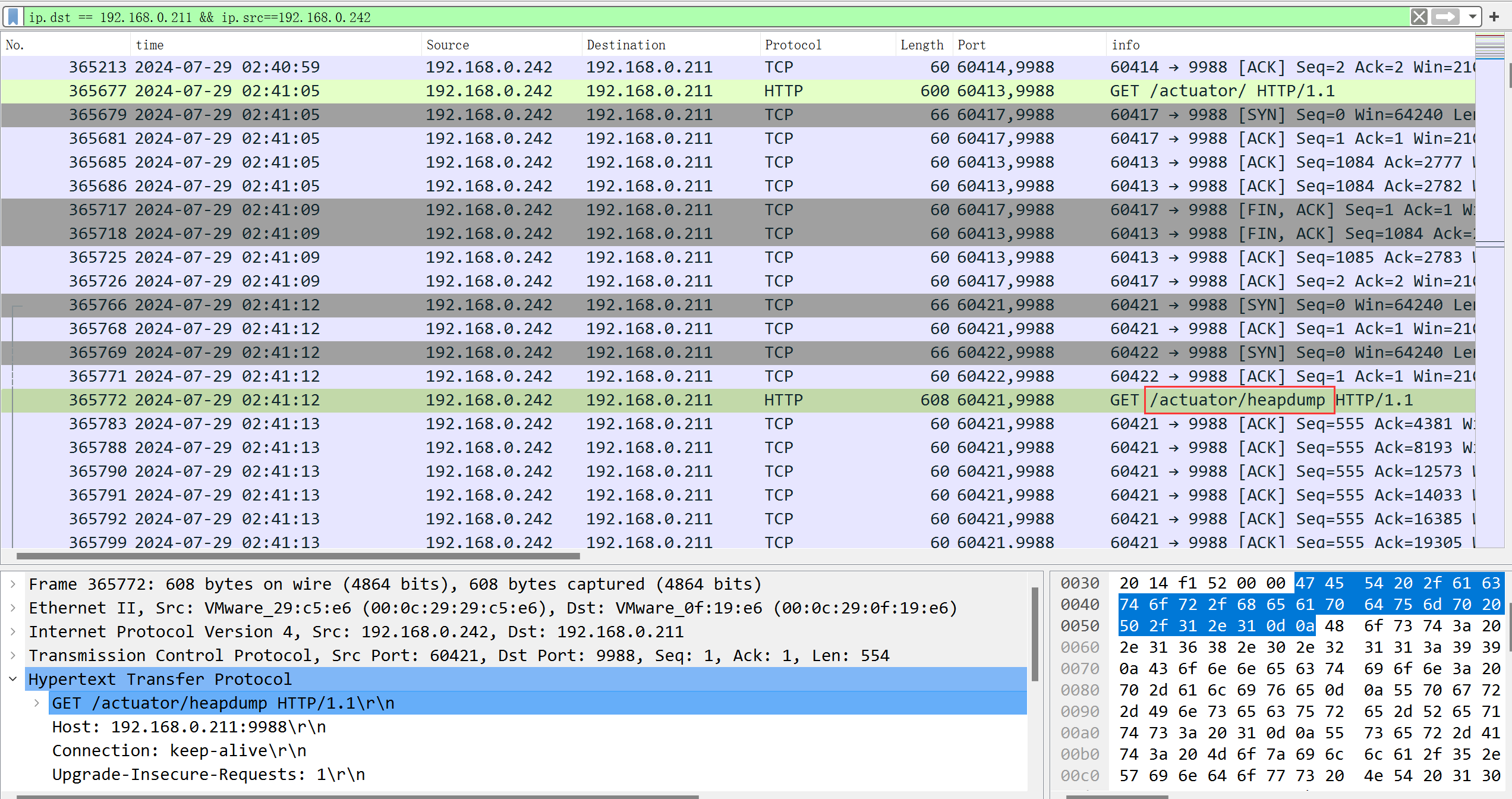
Task: Clear the display filter with X
Action: pyautogui.click(x=1419, y=17)
